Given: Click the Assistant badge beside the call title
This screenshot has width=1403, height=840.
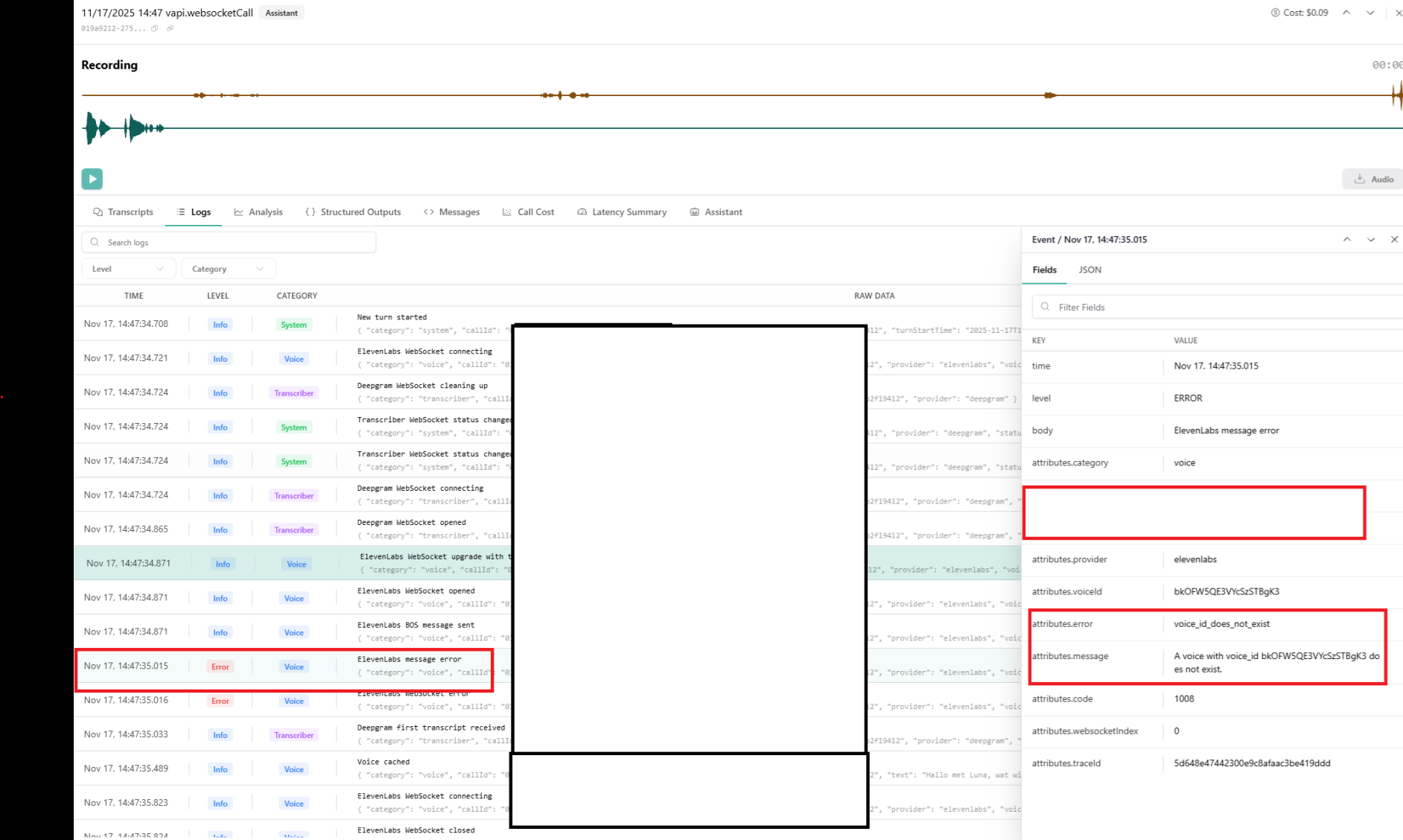Looking at the screenshot, I should pyautogui.click(x=281, y=13).
